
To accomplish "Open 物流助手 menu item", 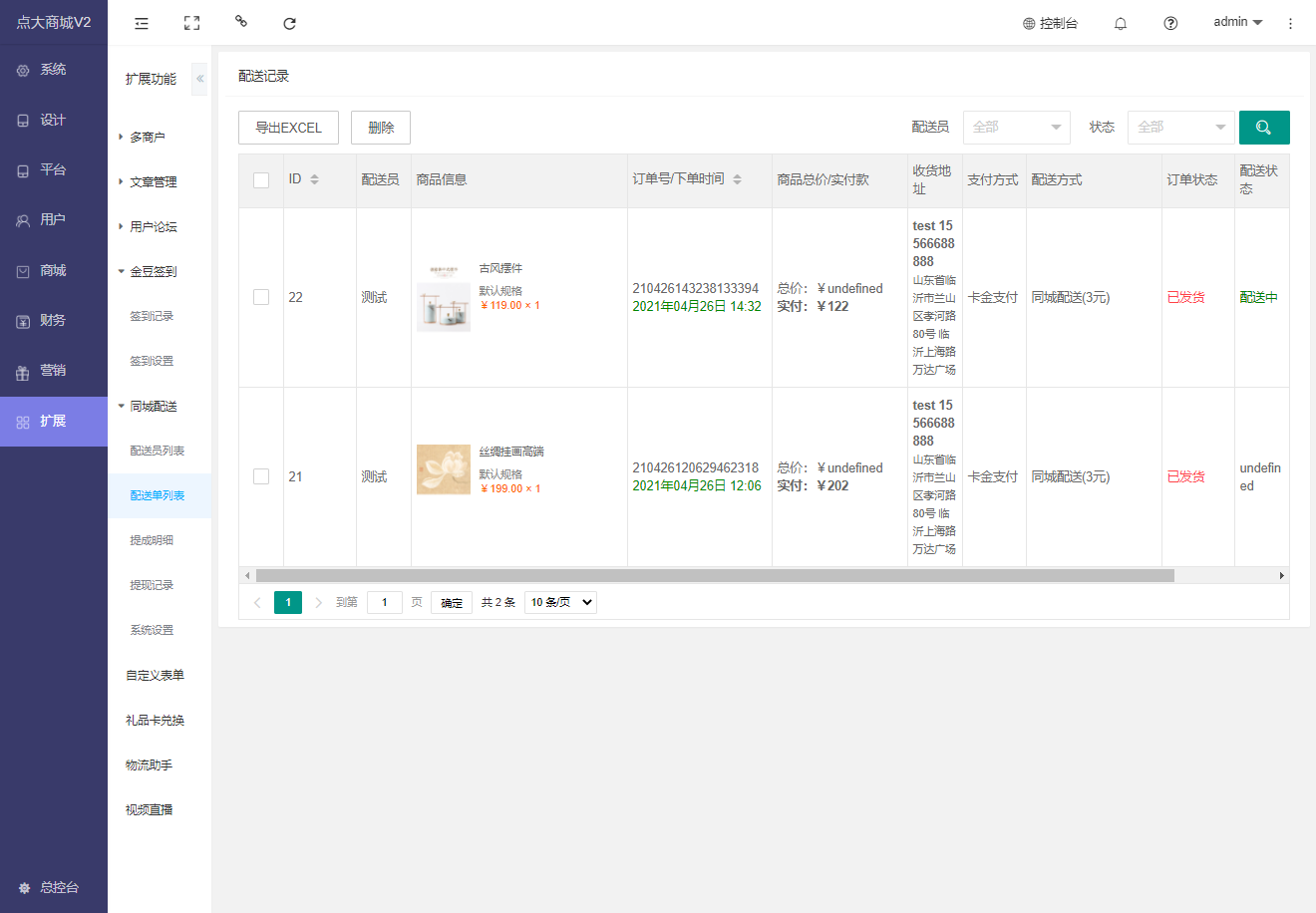I will coord(150,764).
